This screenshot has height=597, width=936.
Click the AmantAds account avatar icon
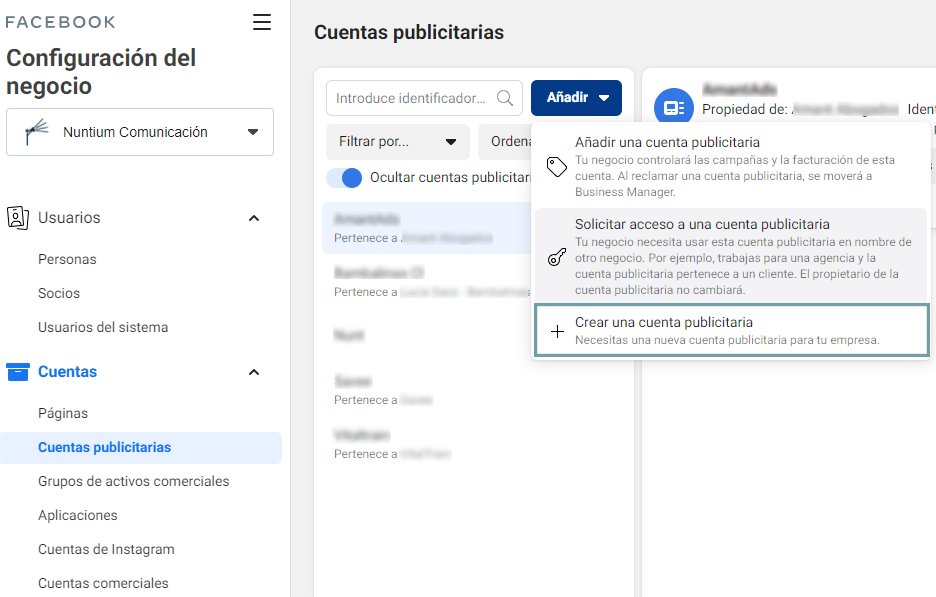[x=674, y=108]
